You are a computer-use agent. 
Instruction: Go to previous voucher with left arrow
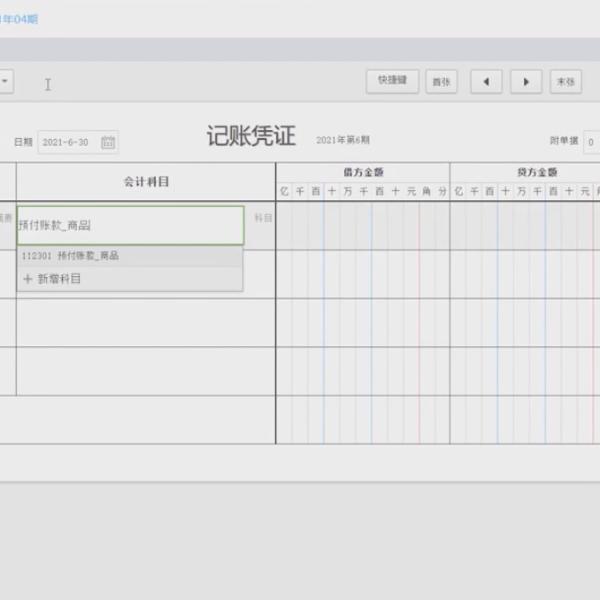[x=486, y=82]
